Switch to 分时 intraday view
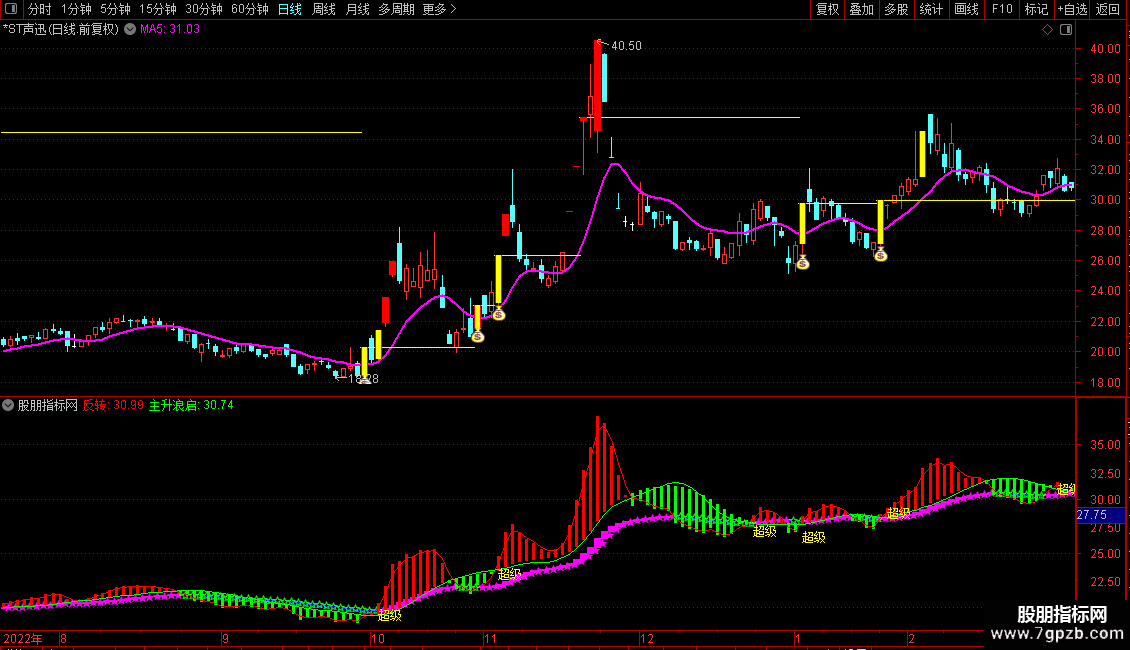This screenshot has height=650, width=1130. (x=40, y=9)
